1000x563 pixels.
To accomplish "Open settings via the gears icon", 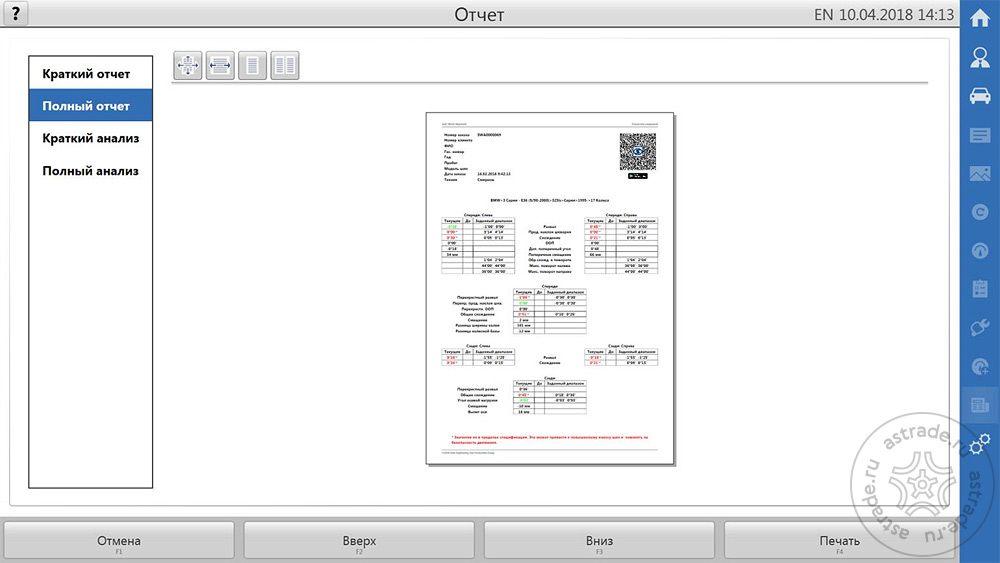I will [980, 443].
